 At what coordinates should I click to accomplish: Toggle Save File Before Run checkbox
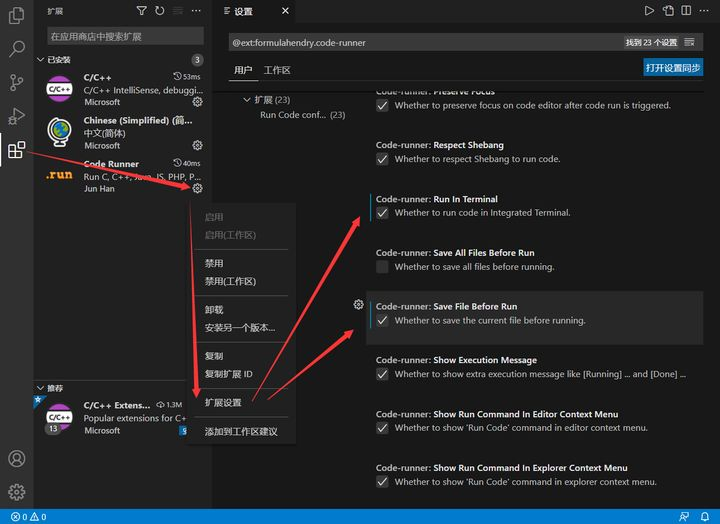pos(382,321)
